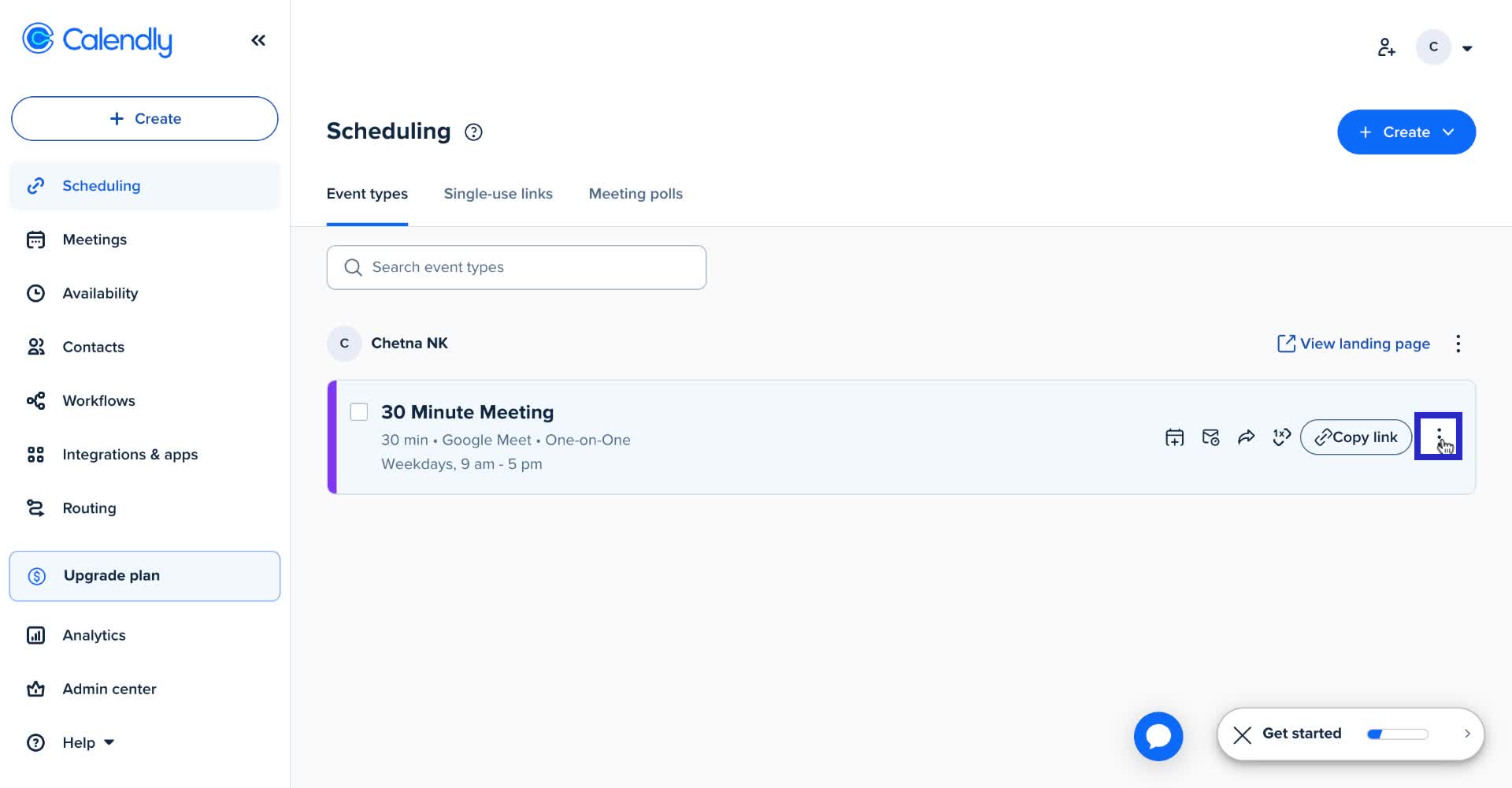Viewport: 1512px width, 788px height.
Task: Click View landing page link
Action: point(1364,344)
